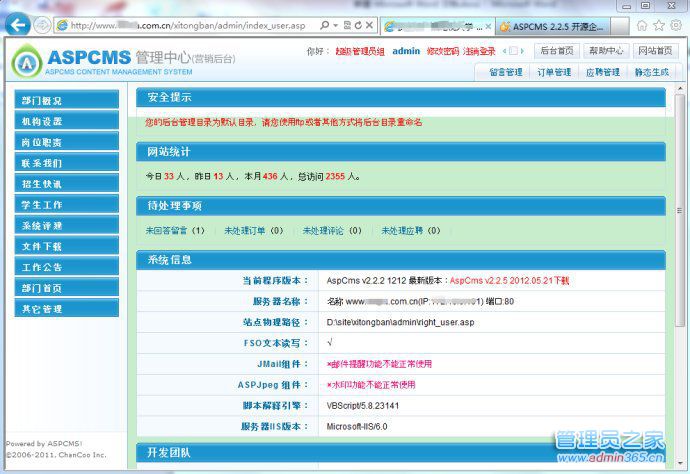Image resolution: width=690 pixels, height=474 pixels.
Task: Select 联系我们 in the sidebar
Action: point(66,162)
